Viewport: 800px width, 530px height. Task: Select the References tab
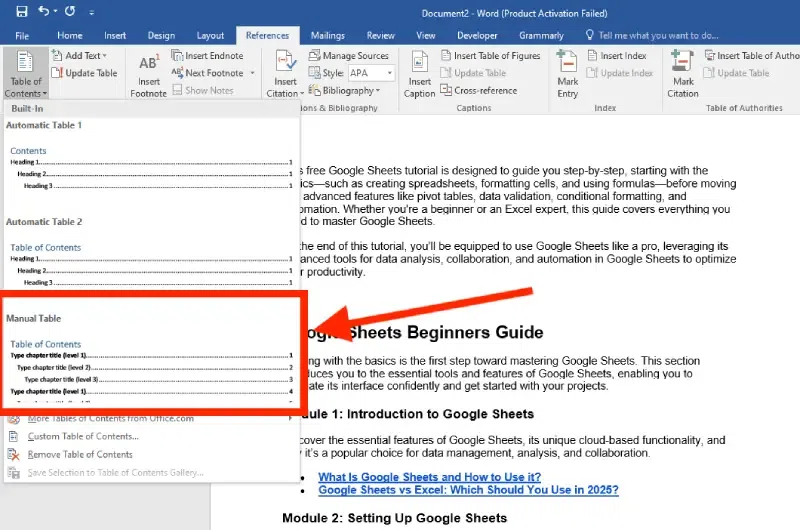tap(267, 36)
